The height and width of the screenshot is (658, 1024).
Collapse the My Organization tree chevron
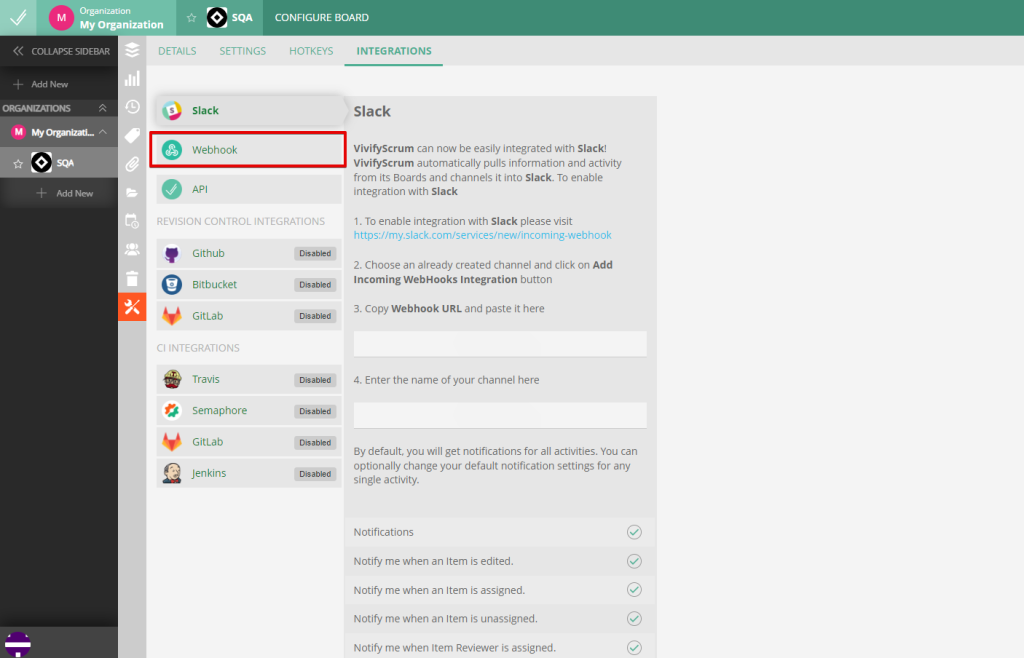tap(103, 132)
